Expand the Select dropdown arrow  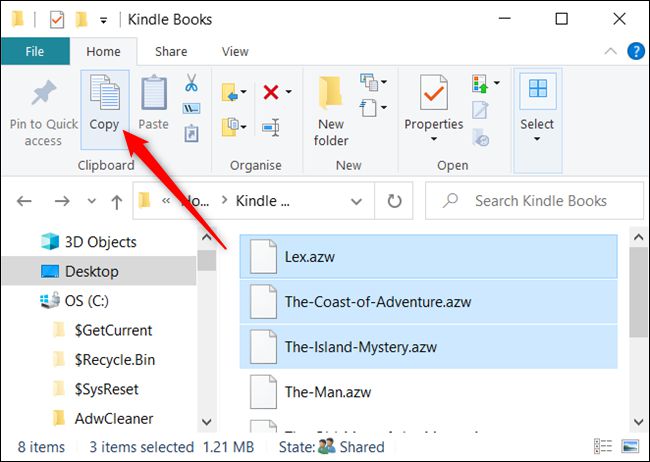(x=537, y=139)
